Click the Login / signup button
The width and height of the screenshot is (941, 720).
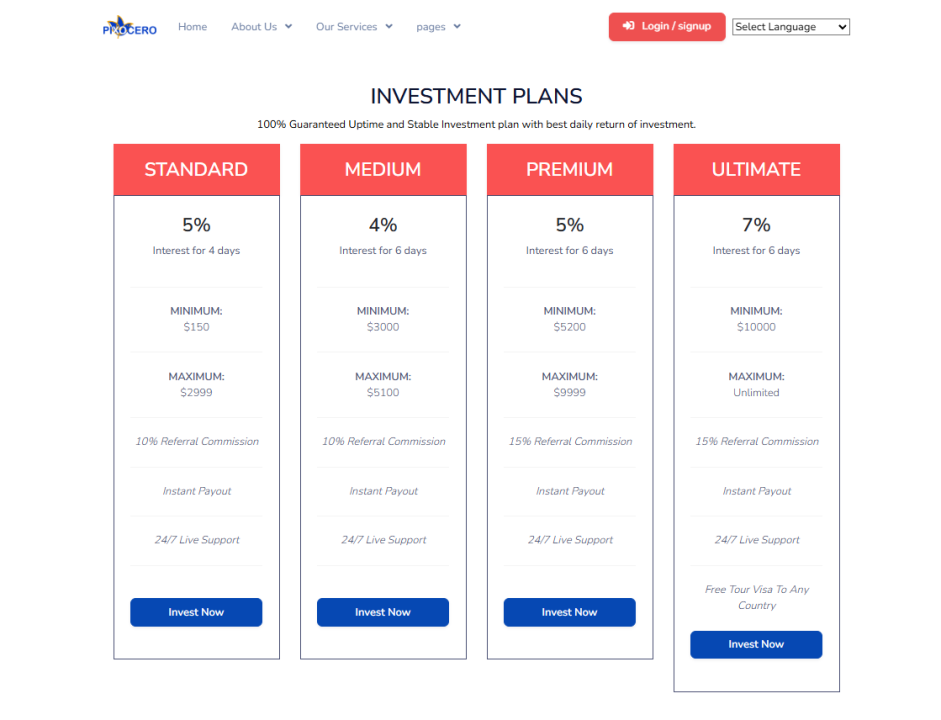pos(667,26)
